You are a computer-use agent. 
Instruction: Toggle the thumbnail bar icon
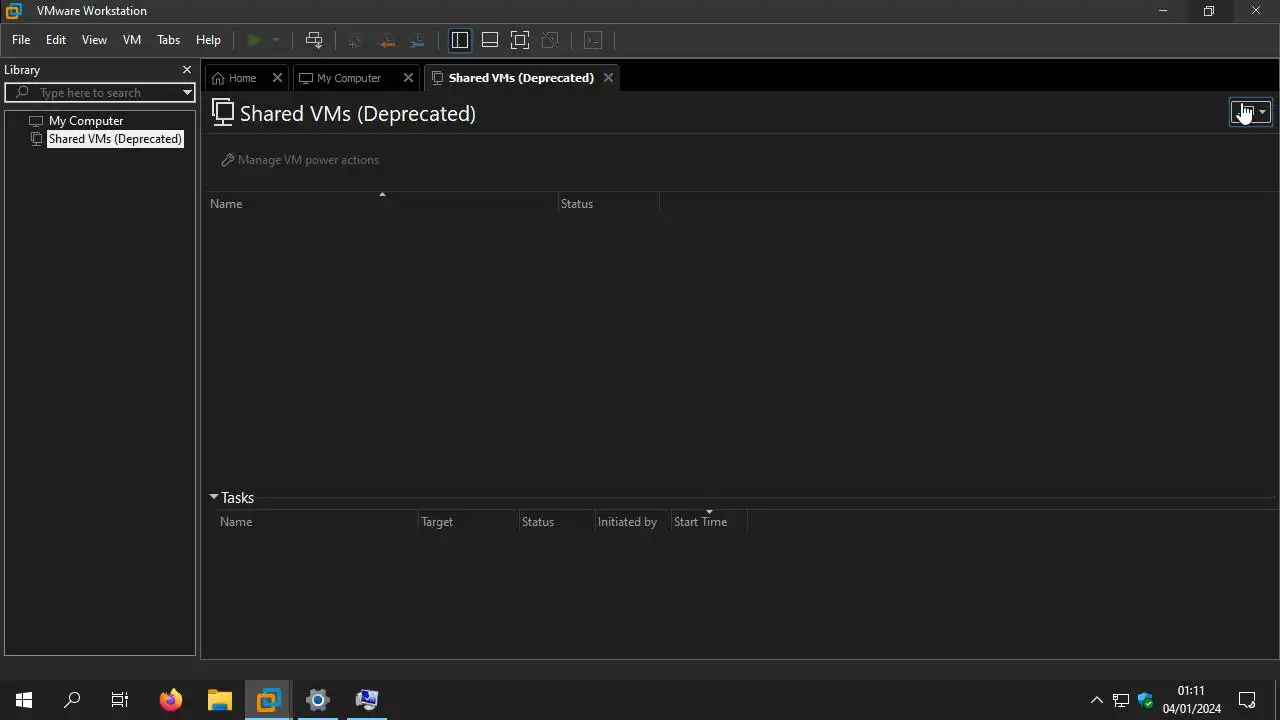tap(490, 40)
